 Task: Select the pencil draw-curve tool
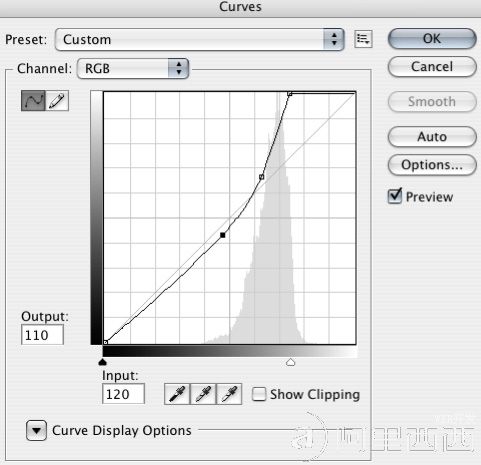tap(57, 101)
